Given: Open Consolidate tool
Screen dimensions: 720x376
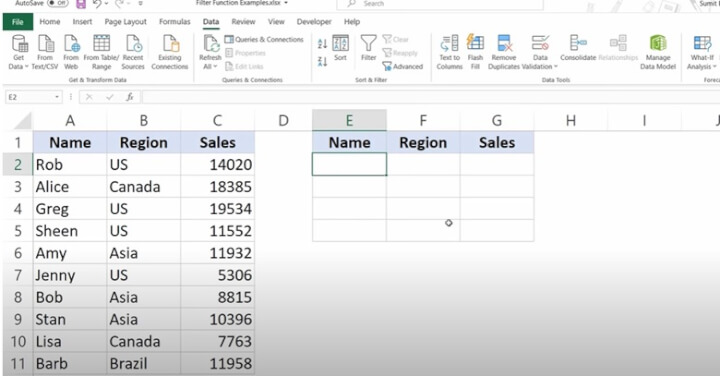Looking at the screenshot, I should (578, 48).
